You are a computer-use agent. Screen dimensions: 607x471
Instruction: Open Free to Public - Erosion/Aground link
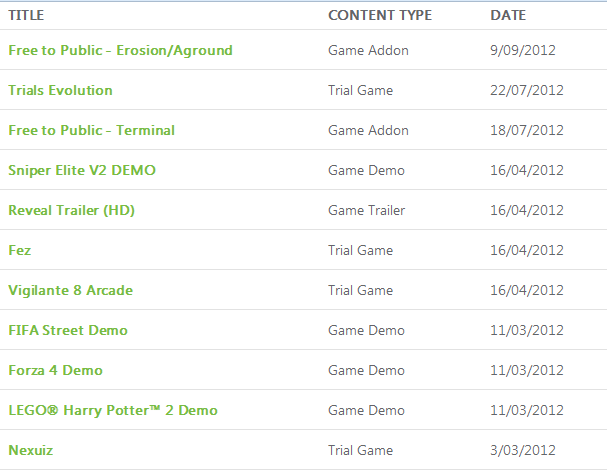click(120, 50)
